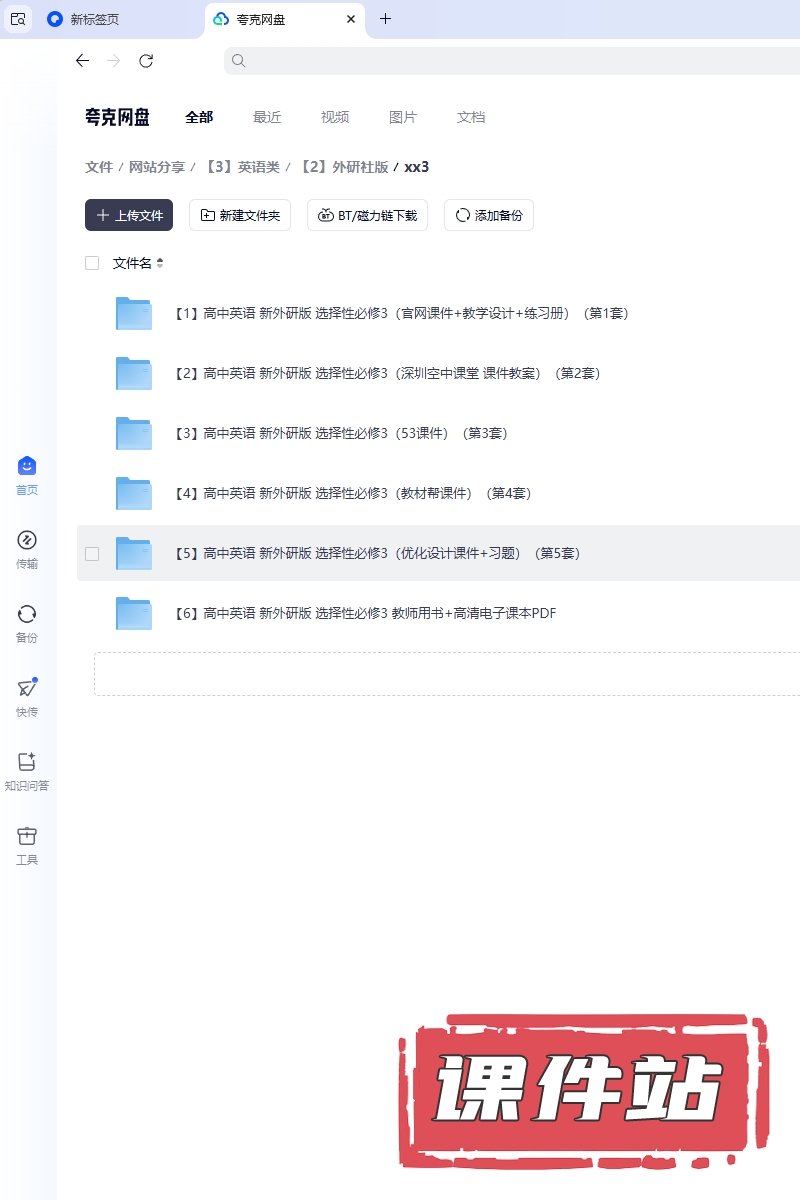The height and width of the screenshot is (1200, 800).
Task: Reload the page with the refresh icon
Action: (x=146, y=61)
